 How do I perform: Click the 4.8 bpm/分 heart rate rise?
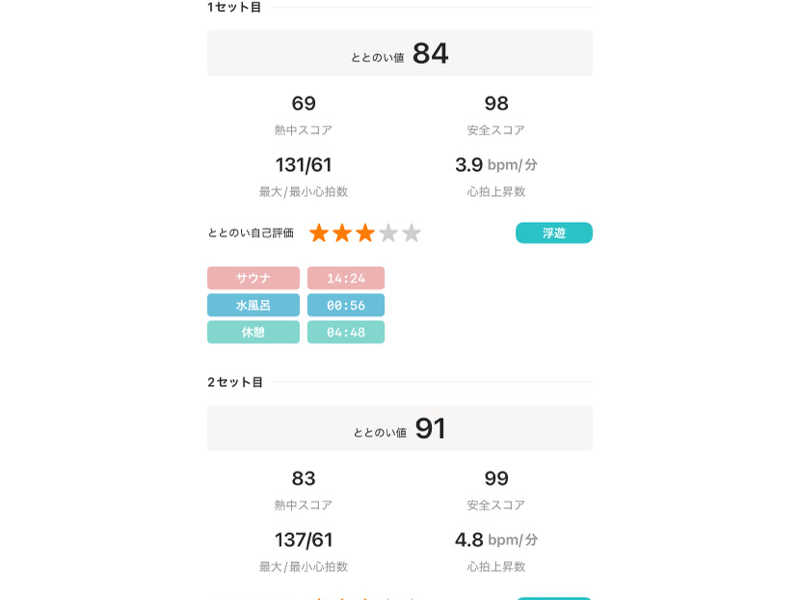[x=496, y=540]
